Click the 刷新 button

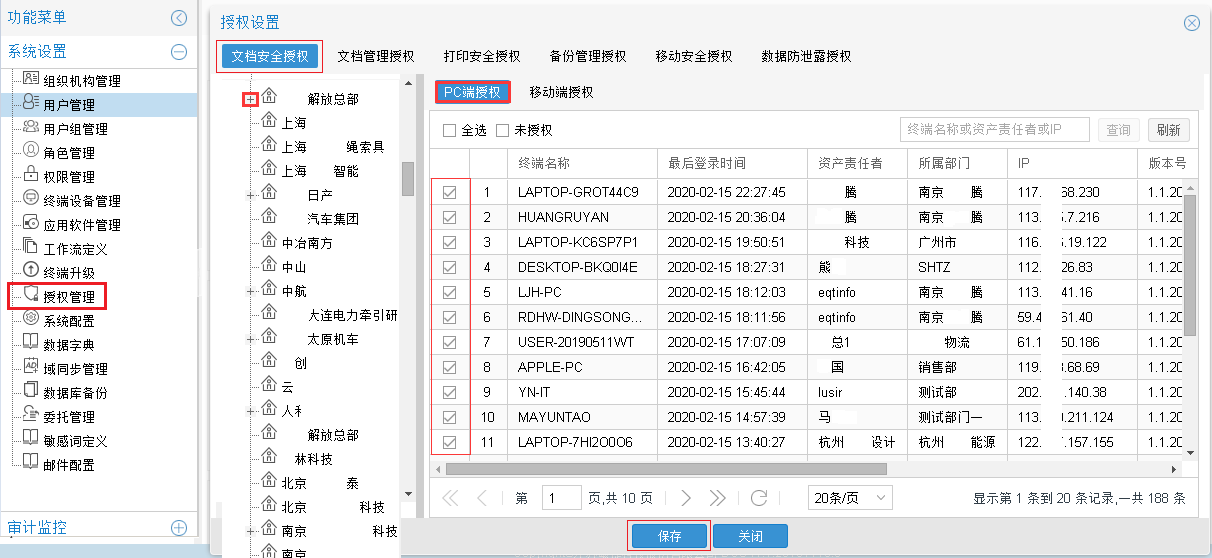[1169, 130]
